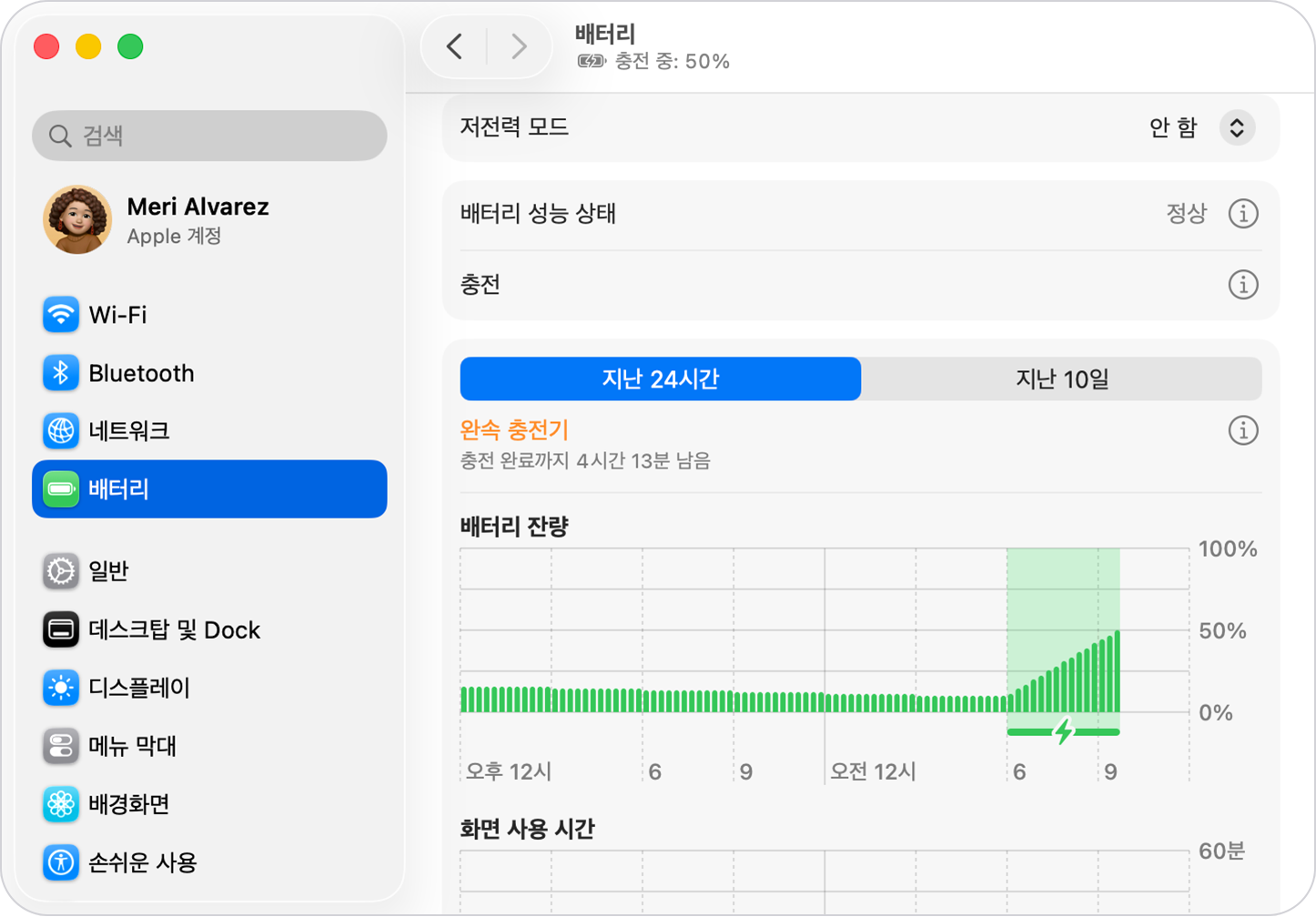The image size is (1316, 917).
Task: Open Meri Alvarez Apple account
Action: click(209, 220)
